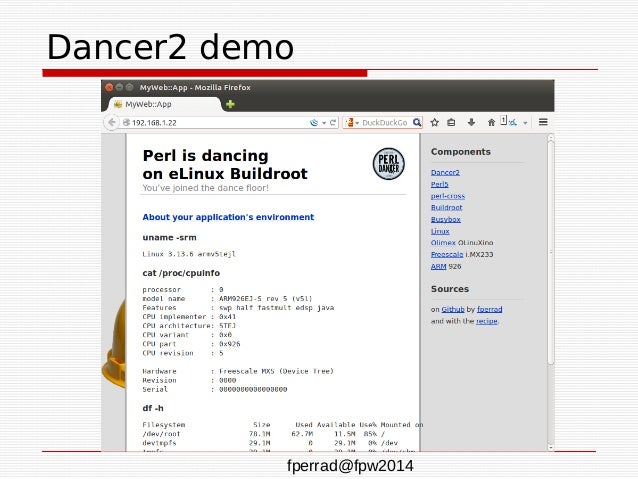Open the add-on toolbar dropdown arrow
Screen dimensions: 638x479
pyautogui.click(x=525, y=123)
